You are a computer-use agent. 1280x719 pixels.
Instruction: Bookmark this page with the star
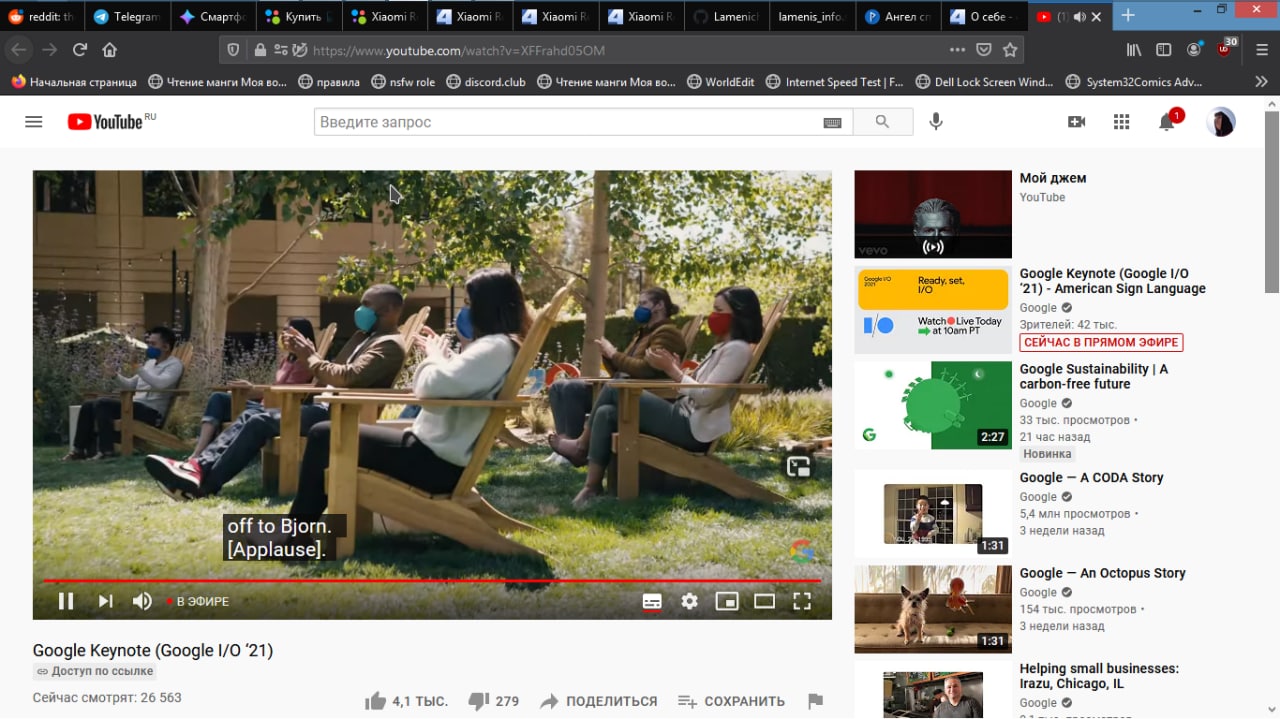[x=1010, y=50]
